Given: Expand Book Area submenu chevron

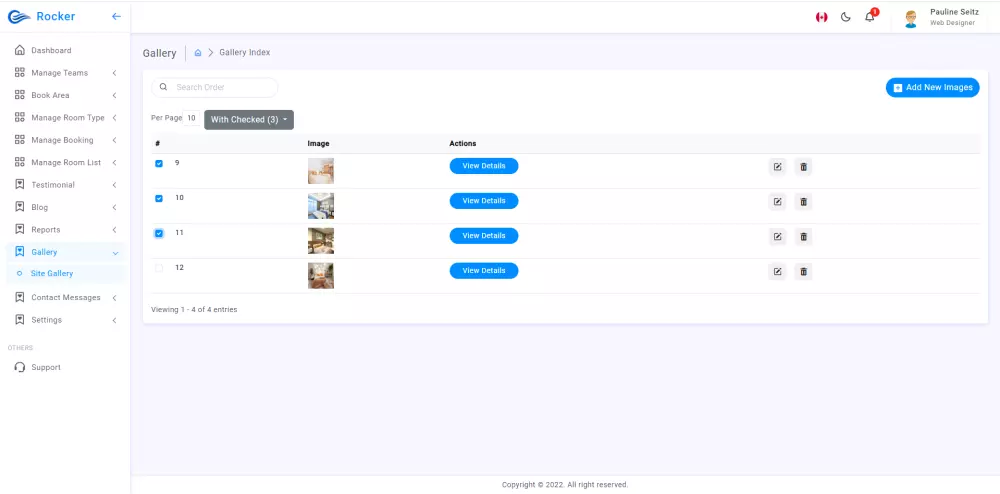Looking at the screenshot, I should point(114,96).
